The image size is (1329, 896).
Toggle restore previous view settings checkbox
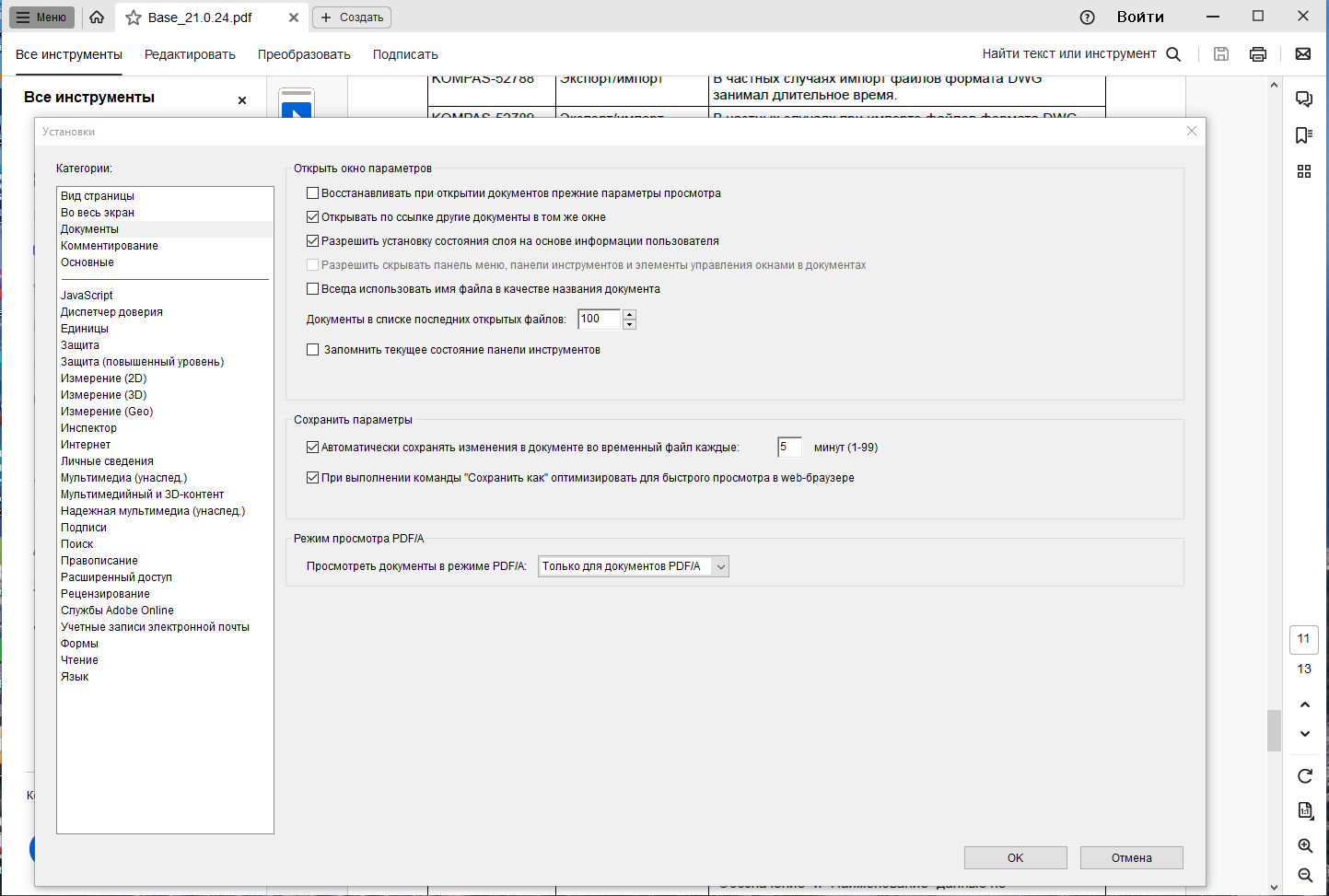313,193
